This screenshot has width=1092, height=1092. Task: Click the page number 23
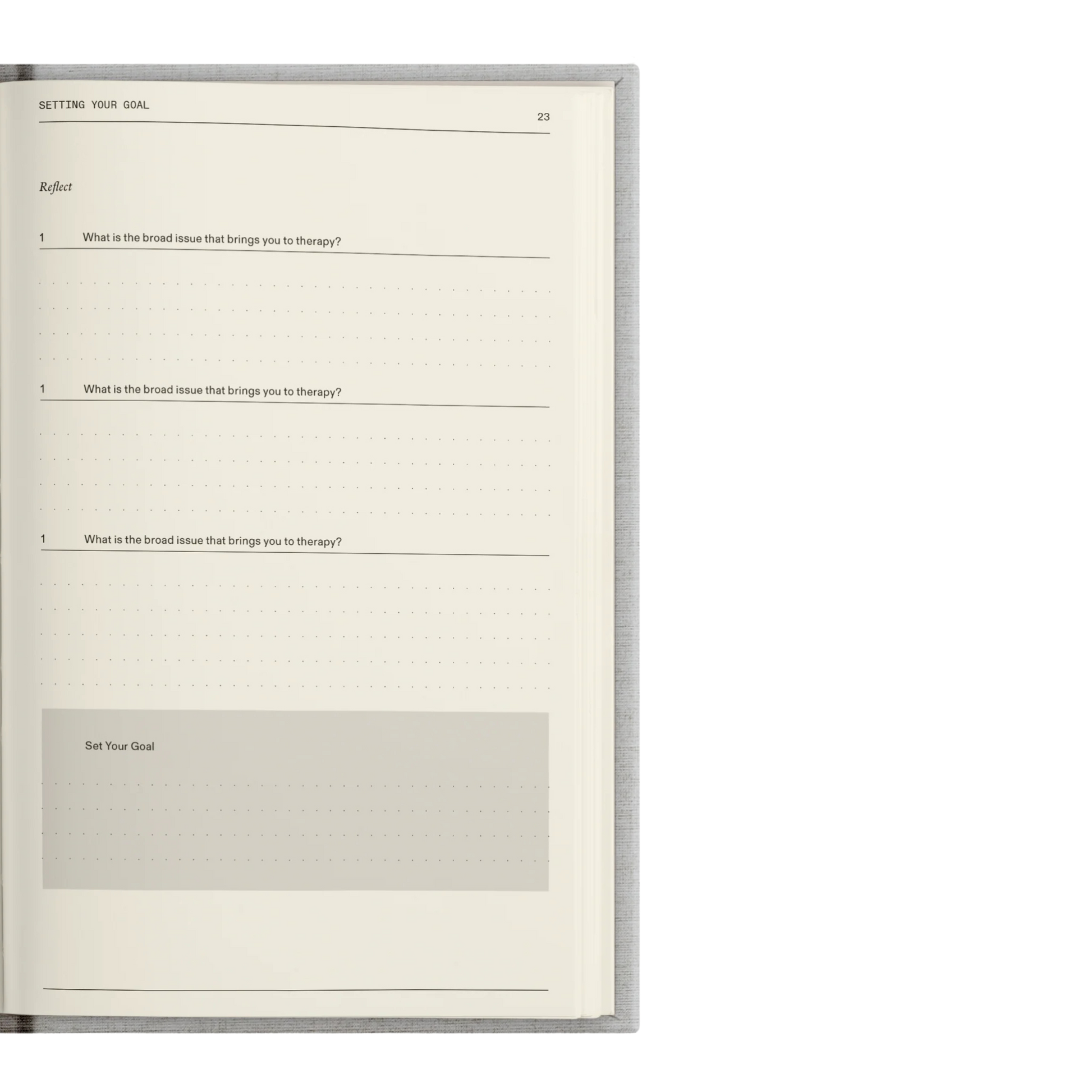point(543,116)
